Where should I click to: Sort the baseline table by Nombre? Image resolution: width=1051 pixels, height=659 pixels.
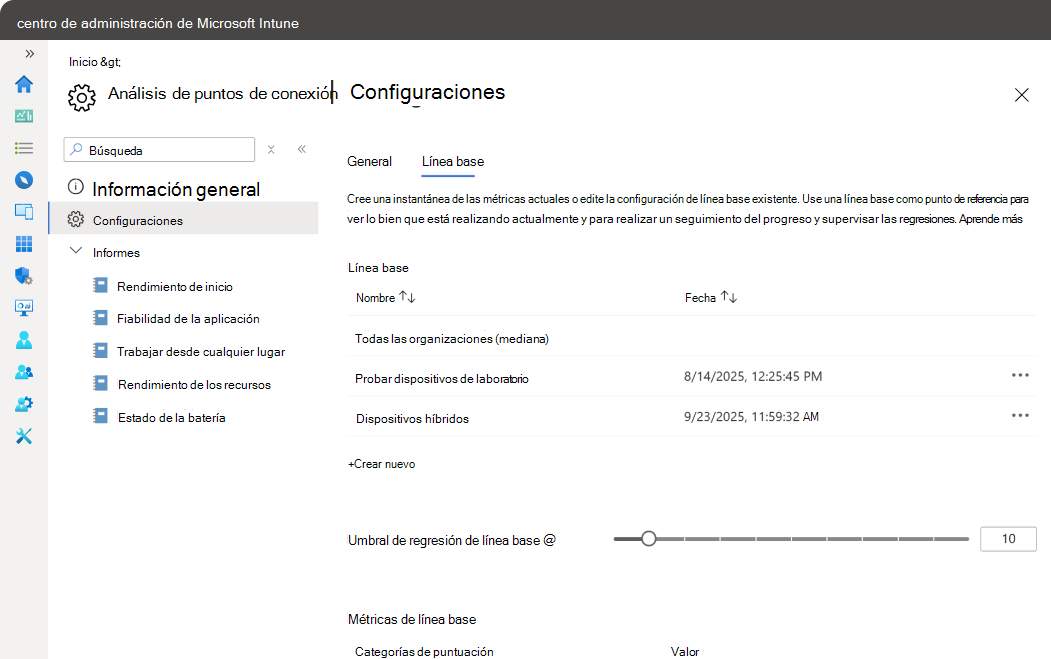pyautogui.click(x=385, y=297)
